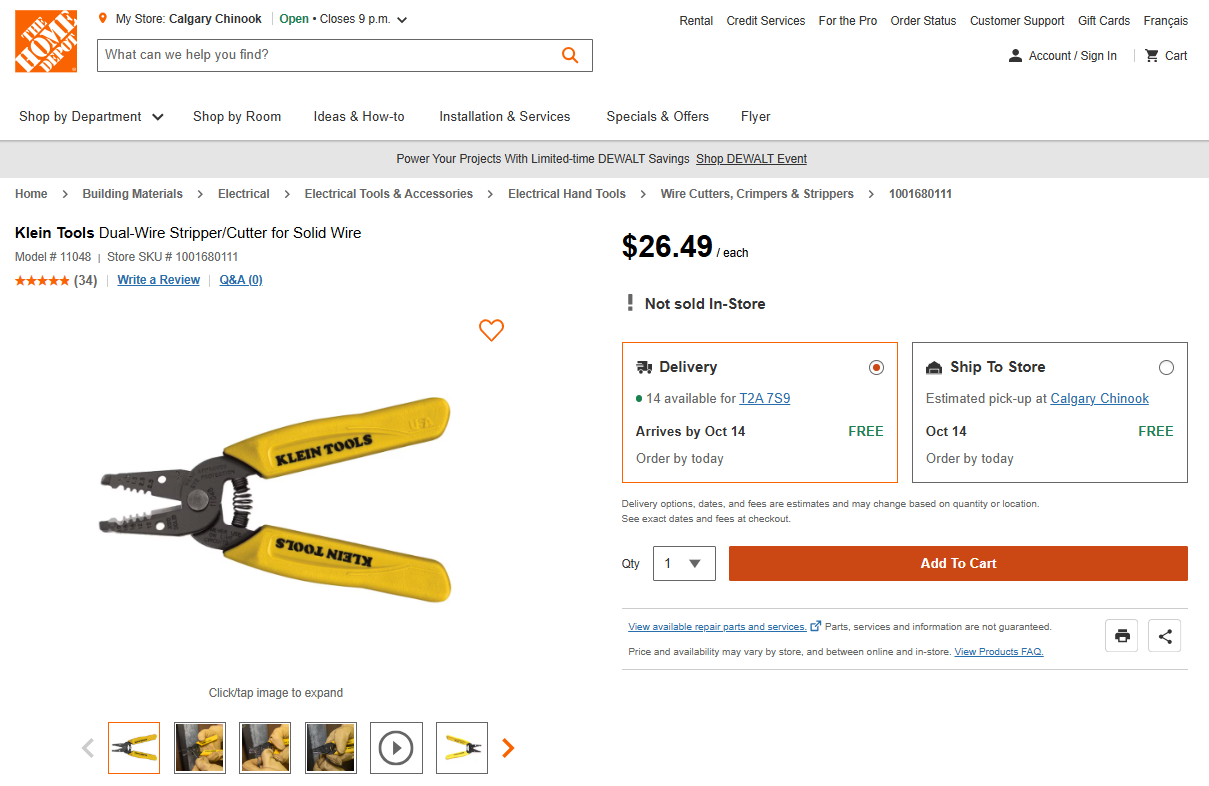This screenshot has width=1209, height=786.
Task: Click the share product icon
Action: pyautogui.click(x=1165, y=636)
